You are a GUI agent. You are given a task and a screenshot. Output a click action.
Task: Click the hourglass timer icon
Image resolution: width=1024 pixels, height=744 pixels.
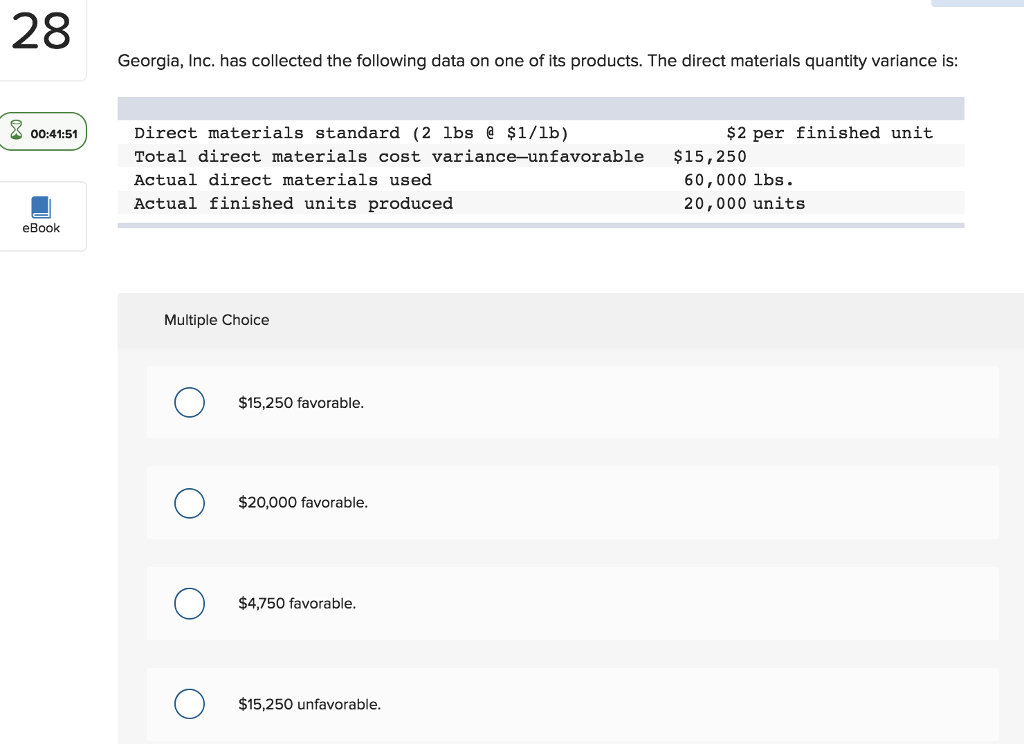click(x=16, y=132)
